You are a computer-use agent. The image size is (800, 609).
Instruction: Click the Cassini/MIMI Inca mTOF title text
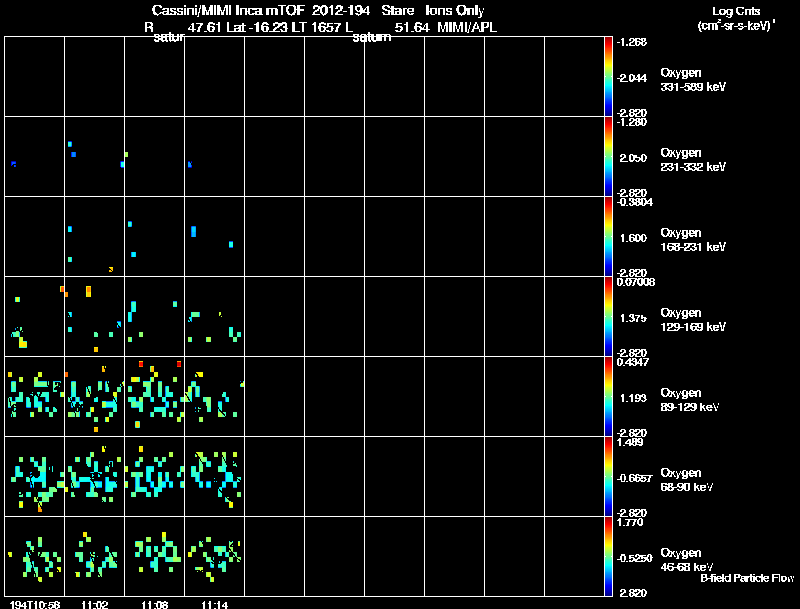click(x=228, y=10)
